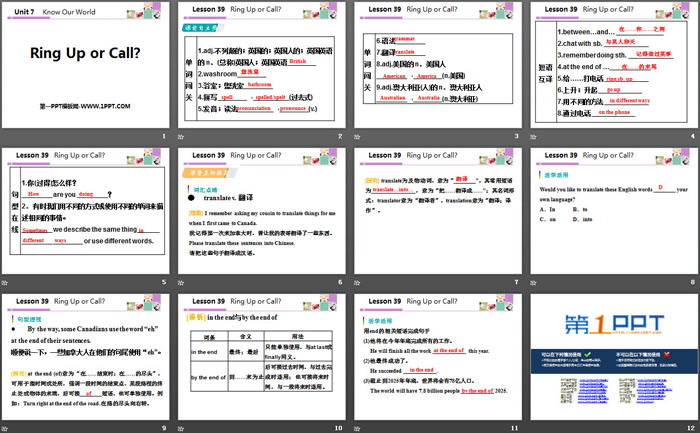Viewport: 700px width, 433px height.
Task: Click the 'Unit 7 Know Our World' header
Action: [50, 11]
